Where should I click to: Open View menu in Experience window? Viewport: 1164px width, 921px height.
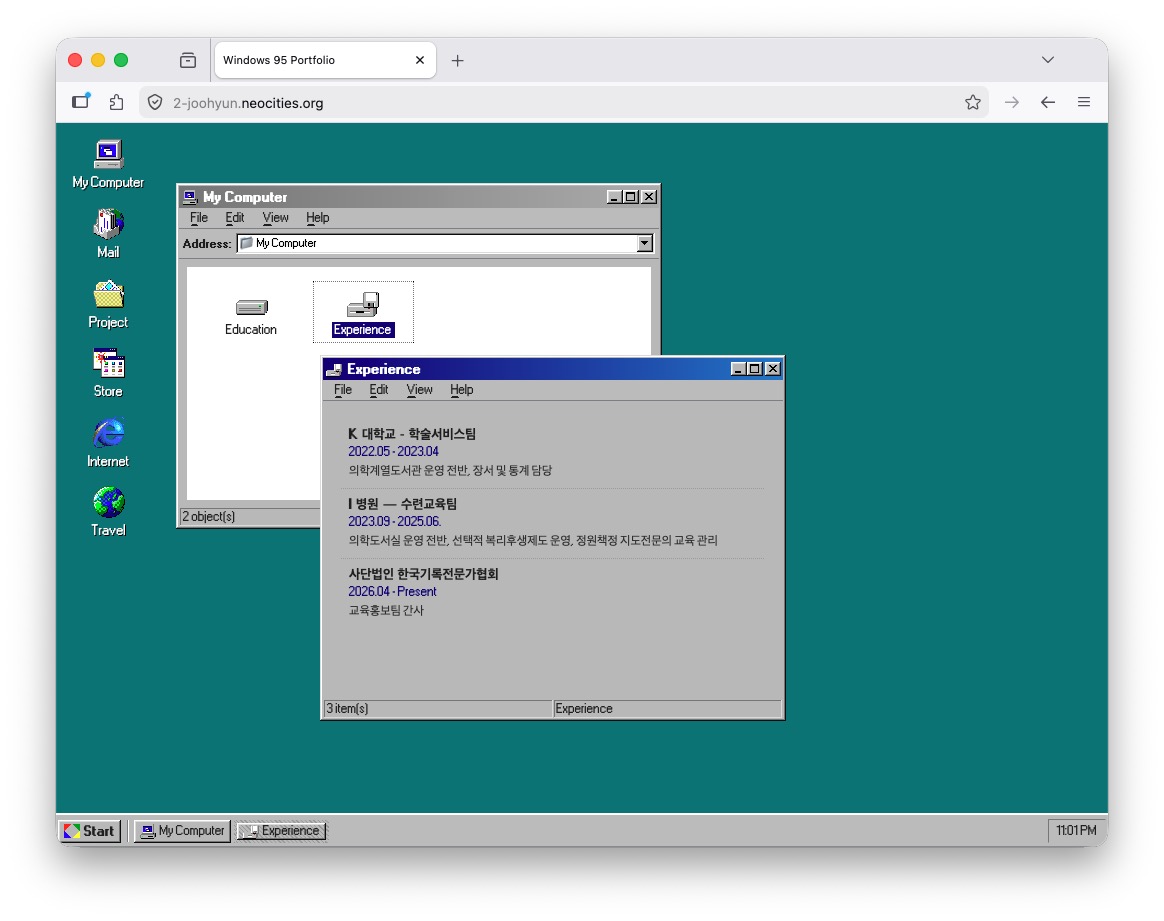(x=419, y=390)
